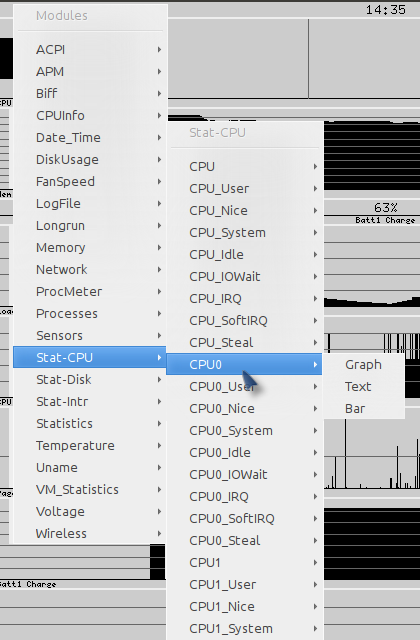Open the Stat-Intr module submenu

click(90, 402)
